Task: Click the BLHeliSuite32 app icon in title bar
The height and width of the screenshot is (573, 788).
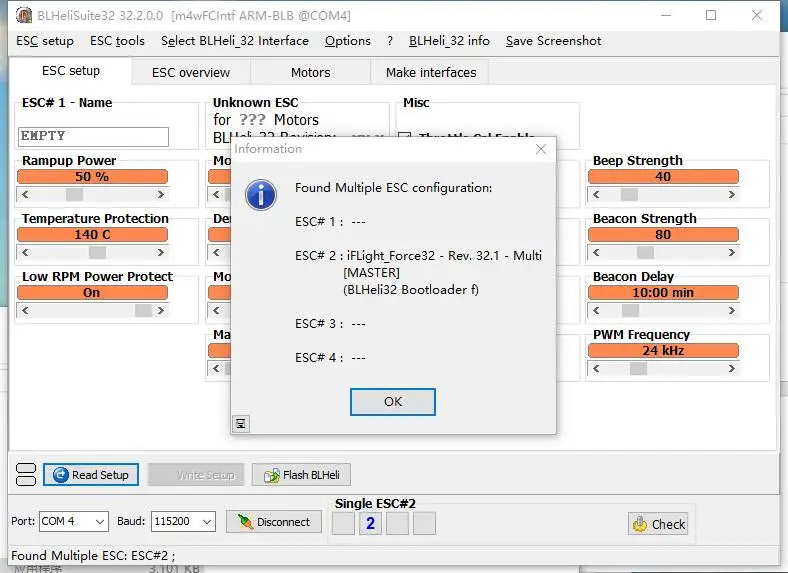Action: point(24,15)
